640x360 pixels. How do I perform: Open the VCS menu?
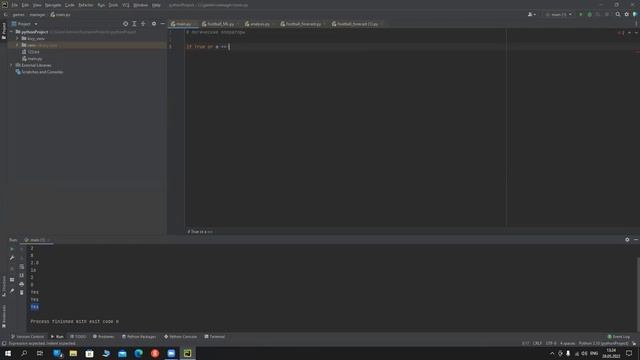(x=126, y=5)
